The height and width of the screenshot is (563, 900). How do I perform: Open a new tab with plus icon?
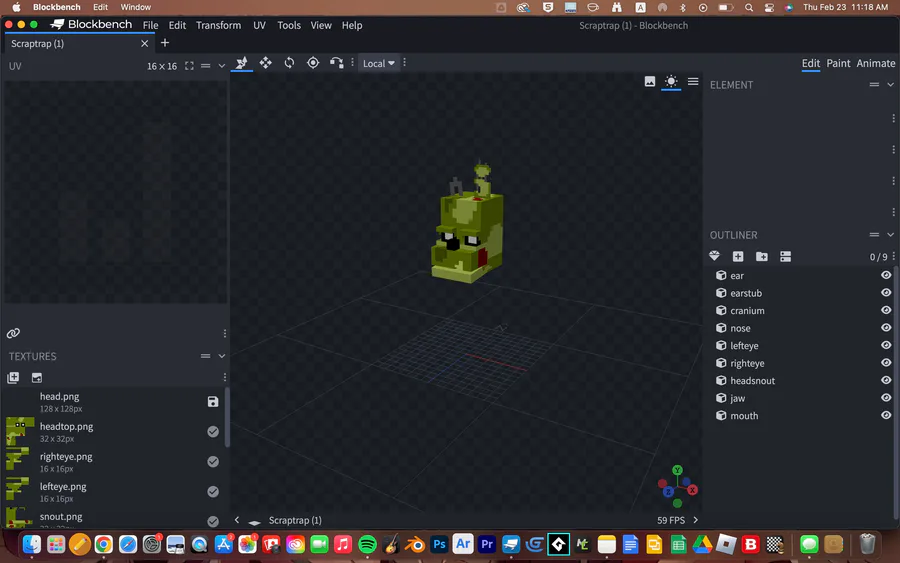click(x=165, y=43)
